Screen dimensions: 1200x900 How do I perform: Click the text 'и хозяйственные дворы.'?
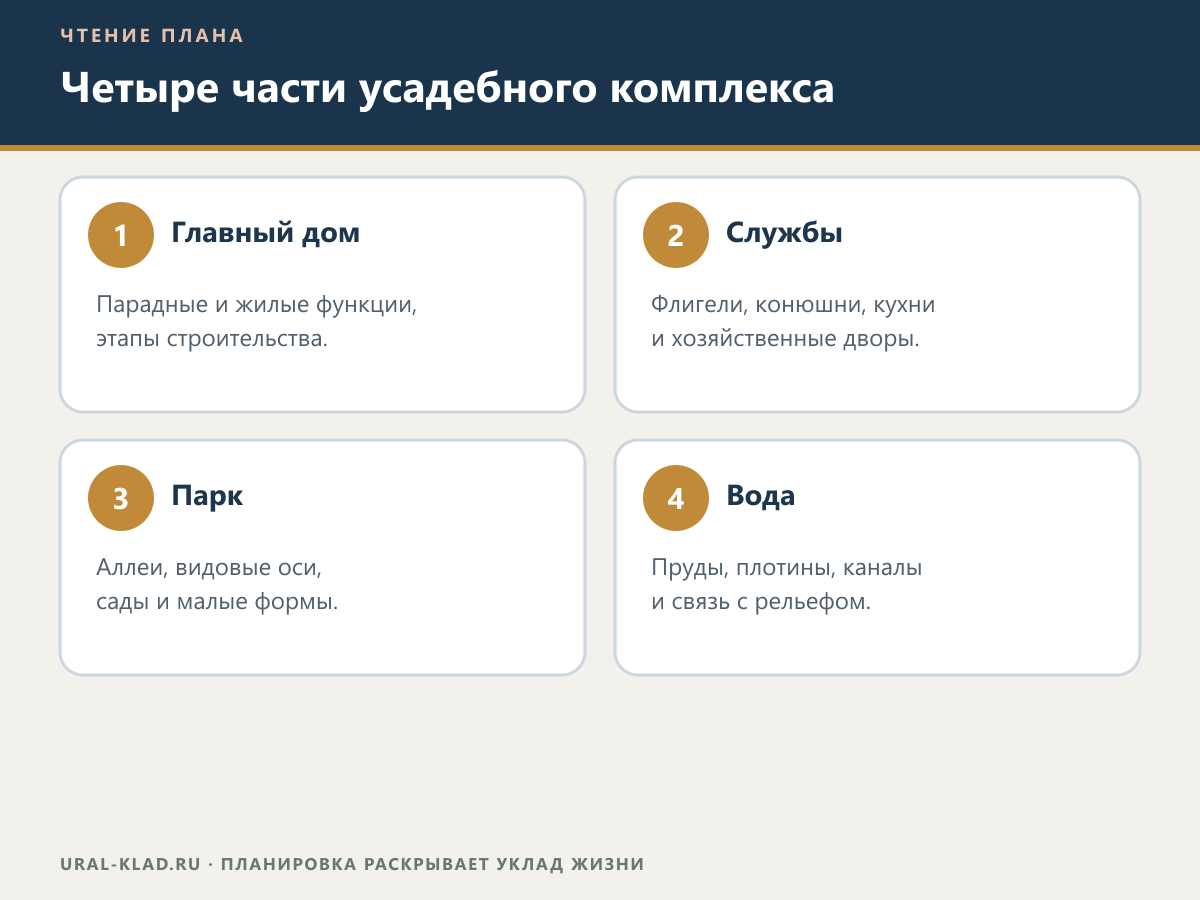[785, 339]
